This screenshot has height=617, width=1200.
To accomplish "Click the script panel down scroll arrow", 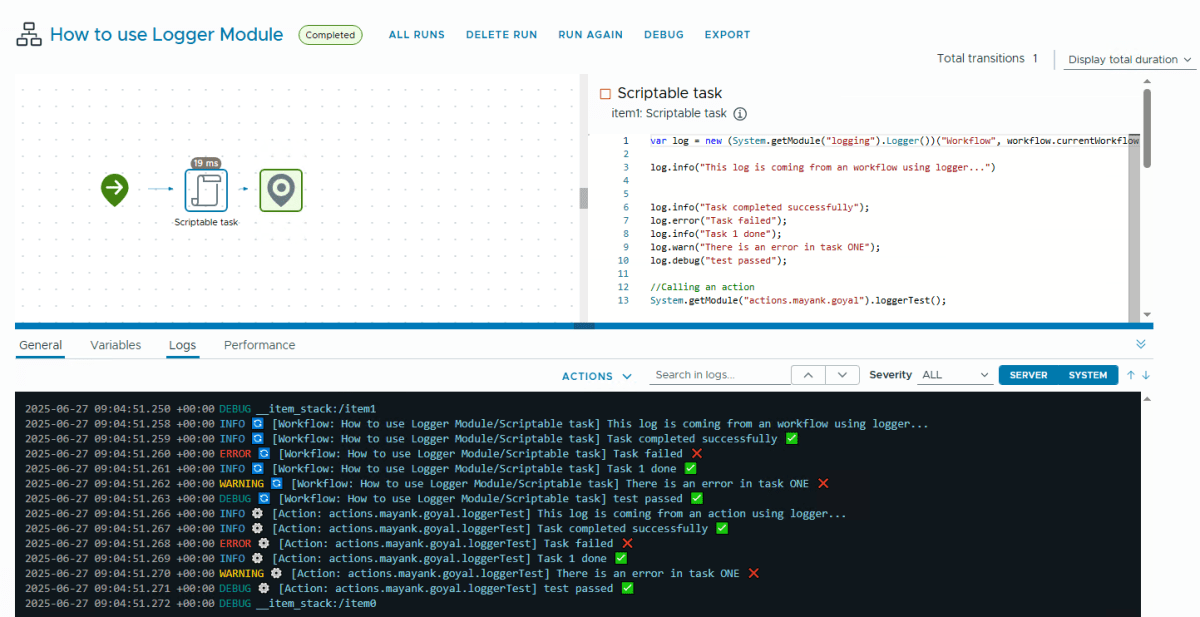I will [1147, 314].
